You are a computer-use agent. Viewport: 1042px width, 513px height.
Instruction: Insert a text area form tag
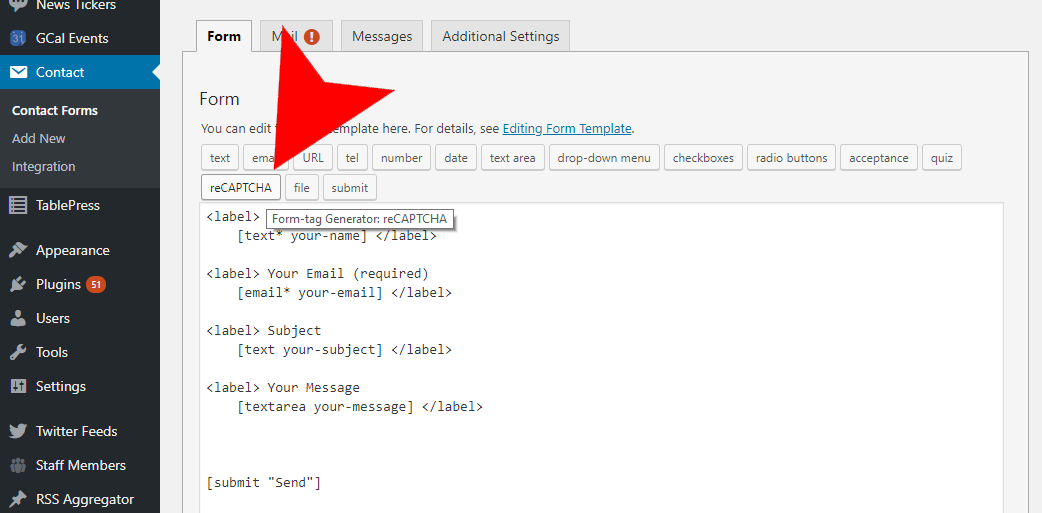pyautogui.click(x=512, y=158)
